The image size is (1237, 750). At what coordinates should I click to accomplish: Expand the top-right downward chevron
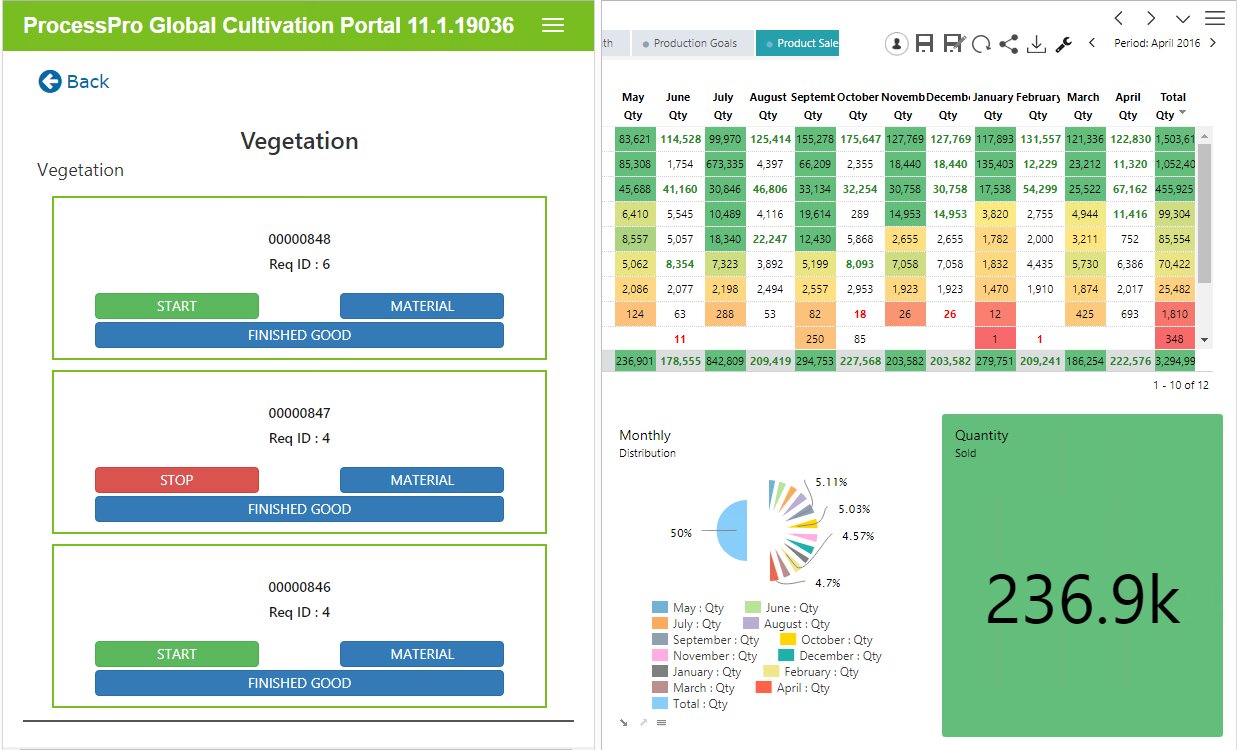pos(1183,18)
